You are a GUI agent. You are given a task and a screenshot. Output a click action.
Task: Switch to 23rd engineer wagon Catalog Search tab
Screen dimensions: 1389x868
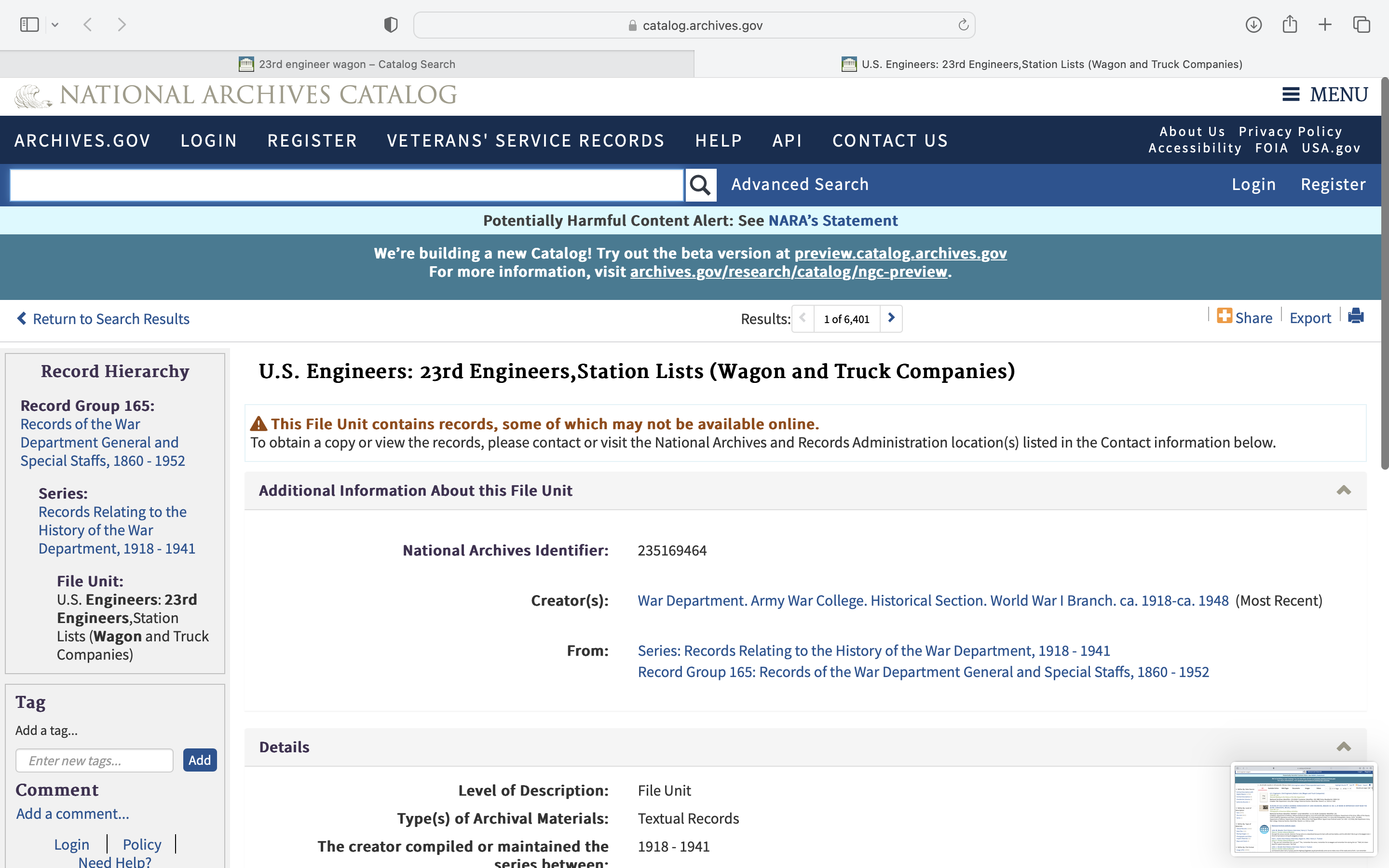tap(347, 64)
